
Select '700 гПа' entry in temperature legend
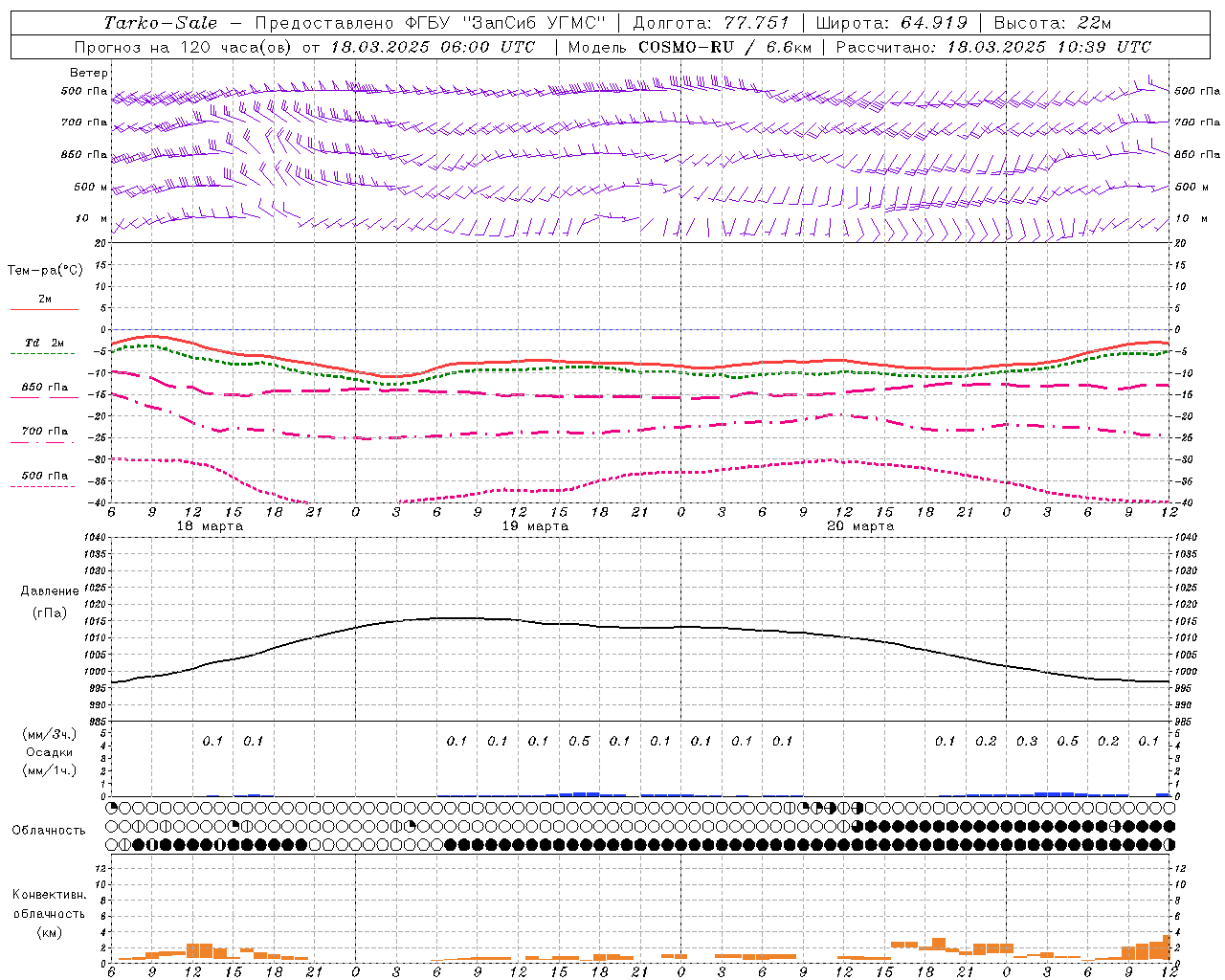(x=45, y=432)
